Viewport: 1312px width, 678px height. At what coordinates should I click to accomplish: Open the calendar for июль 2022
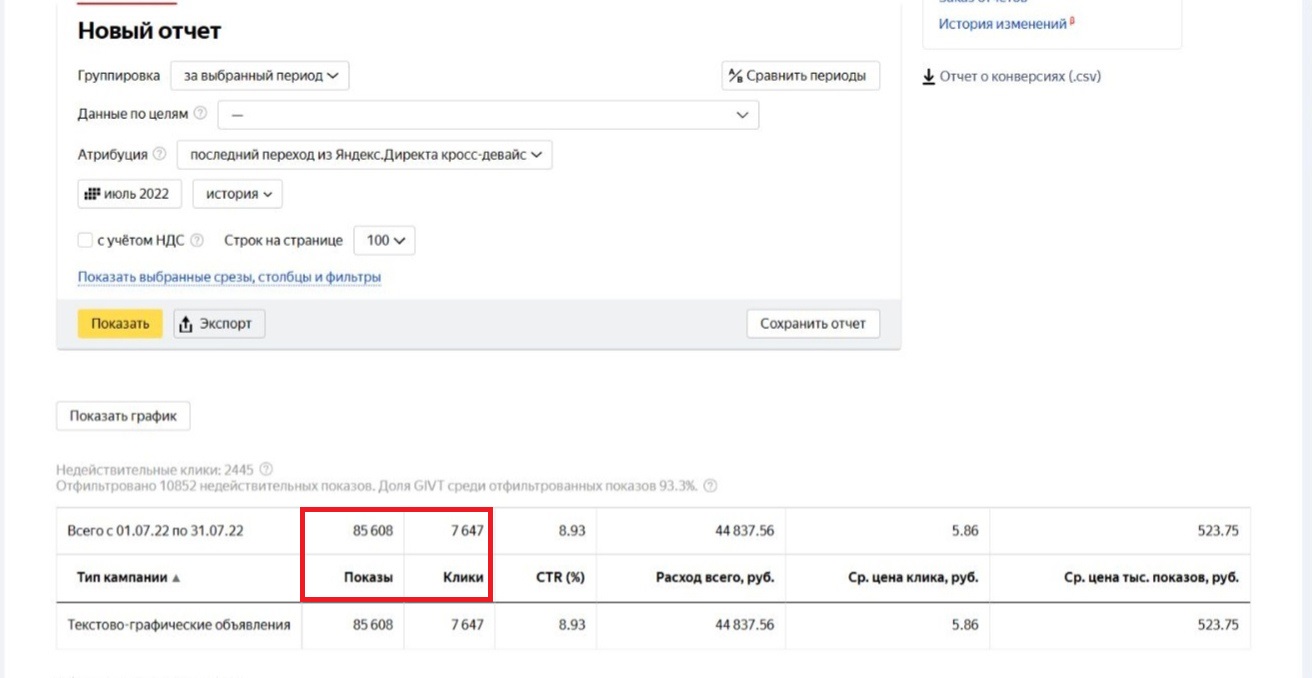click(130, 194)
